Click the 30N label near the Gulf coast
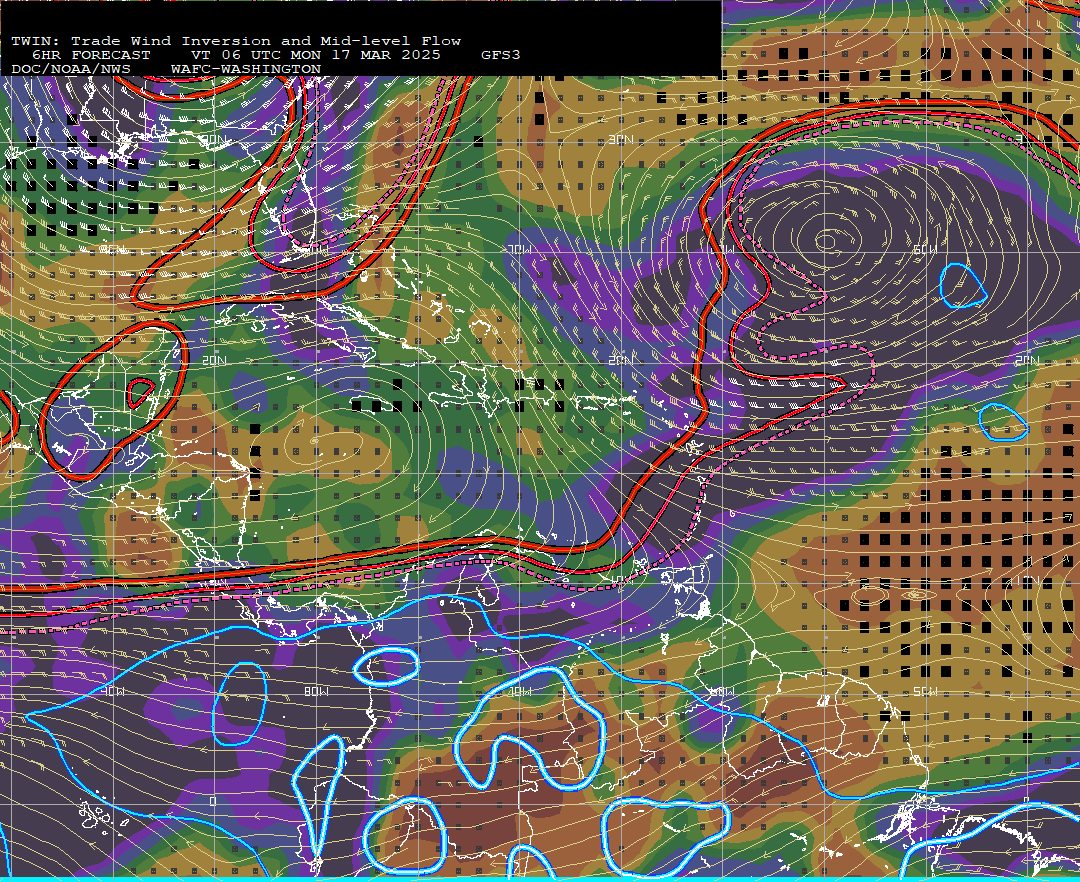The image size is (1080, 882). point(214,140)
